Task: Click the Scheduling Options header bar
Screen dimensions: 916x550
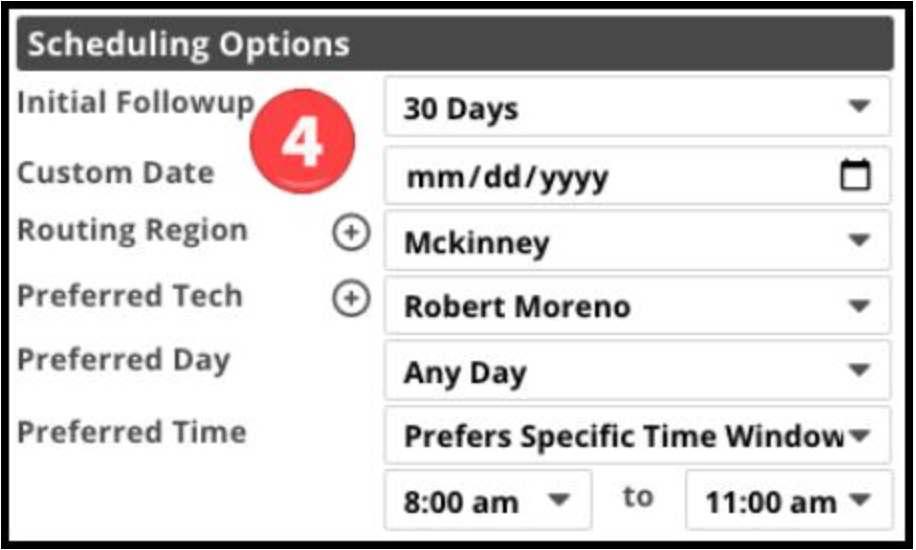Action: pos(456,45)
